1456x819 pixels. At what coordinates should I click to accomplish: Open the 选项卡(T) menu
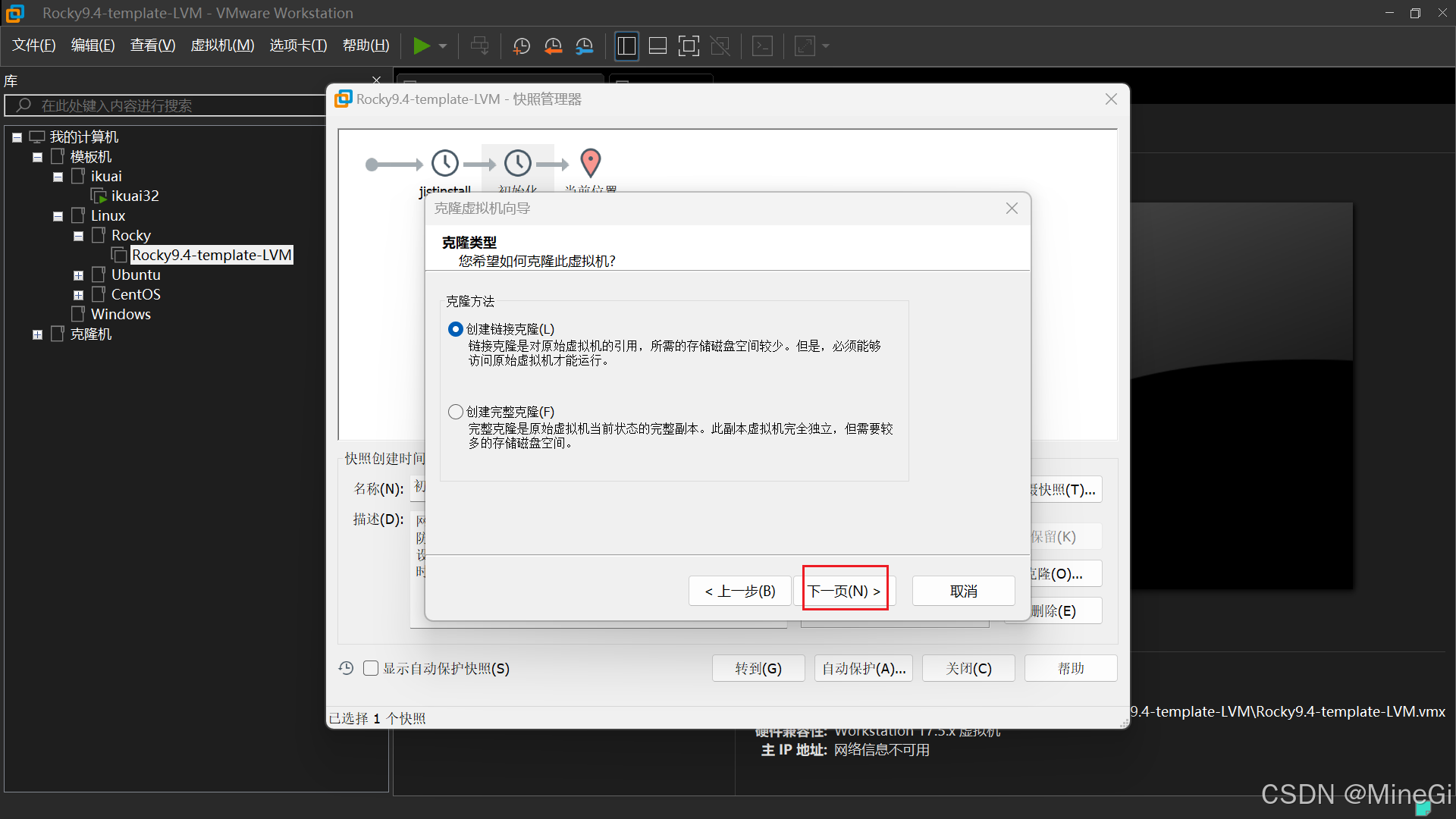tap(298, 45)
